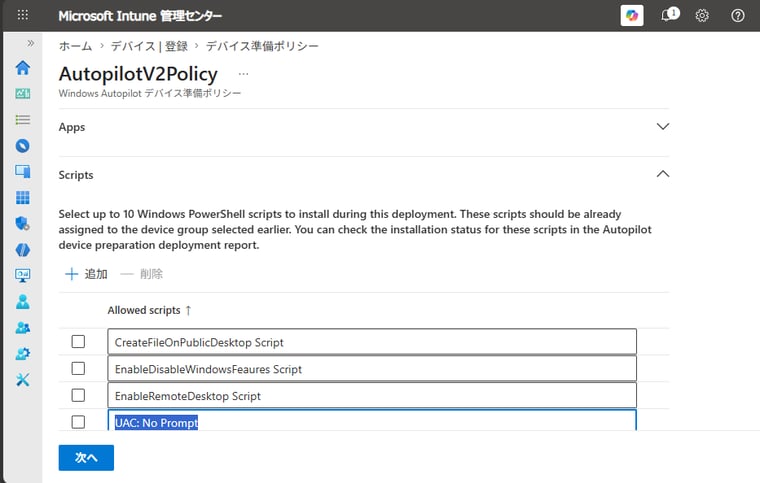Viewport: 760px width, 483px height.
Task: Open Tenant administration icon in sidebar
Action: click(22, 354)
